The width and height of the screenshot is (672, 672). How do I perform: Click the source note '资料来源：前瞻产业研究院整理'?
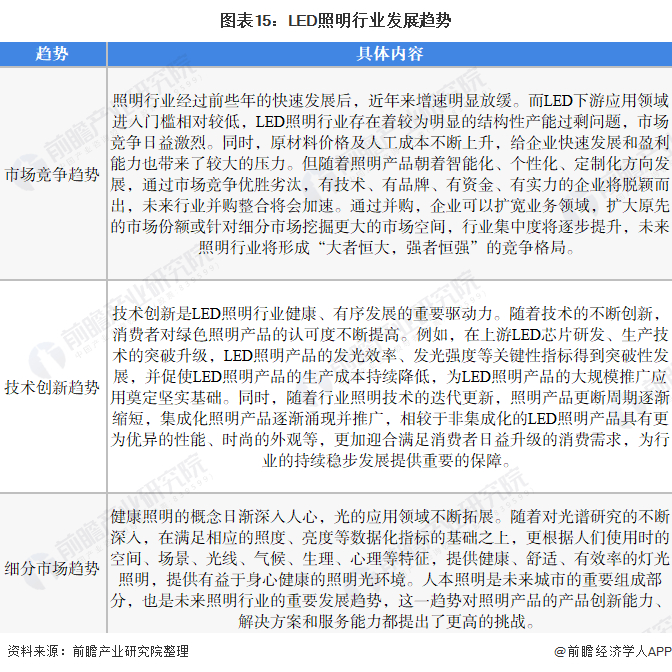(98, 651)
